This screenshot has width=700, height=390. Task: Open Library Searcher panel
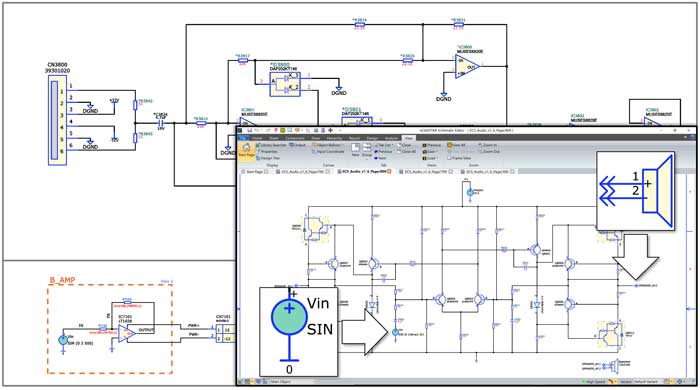click(271, 145)
